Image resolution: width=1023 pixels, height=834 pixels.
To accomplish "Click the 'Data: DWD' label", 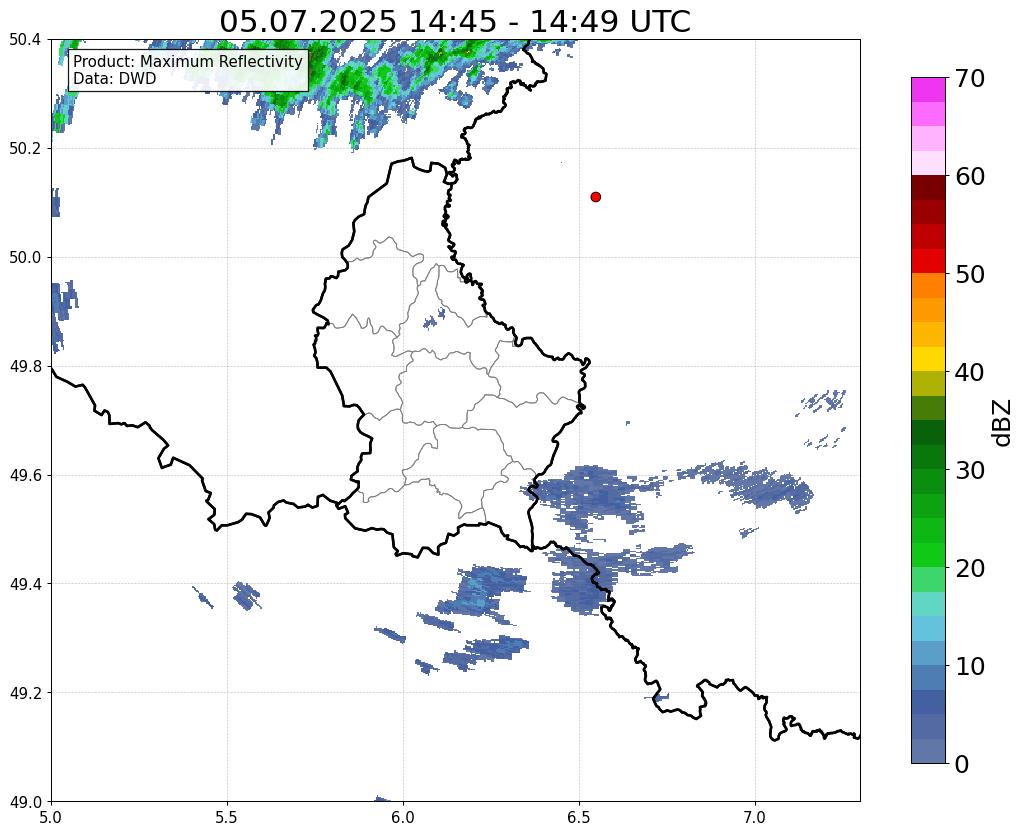I will pos(115,79).
